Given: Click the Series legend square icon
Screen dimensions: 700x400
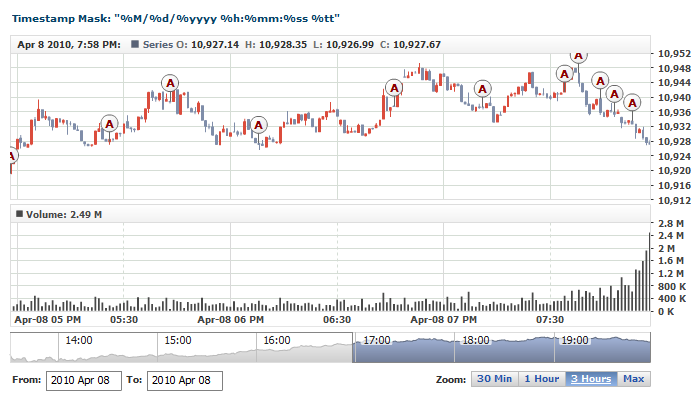Looking at the screenshot, I should [x=134, y=45].
